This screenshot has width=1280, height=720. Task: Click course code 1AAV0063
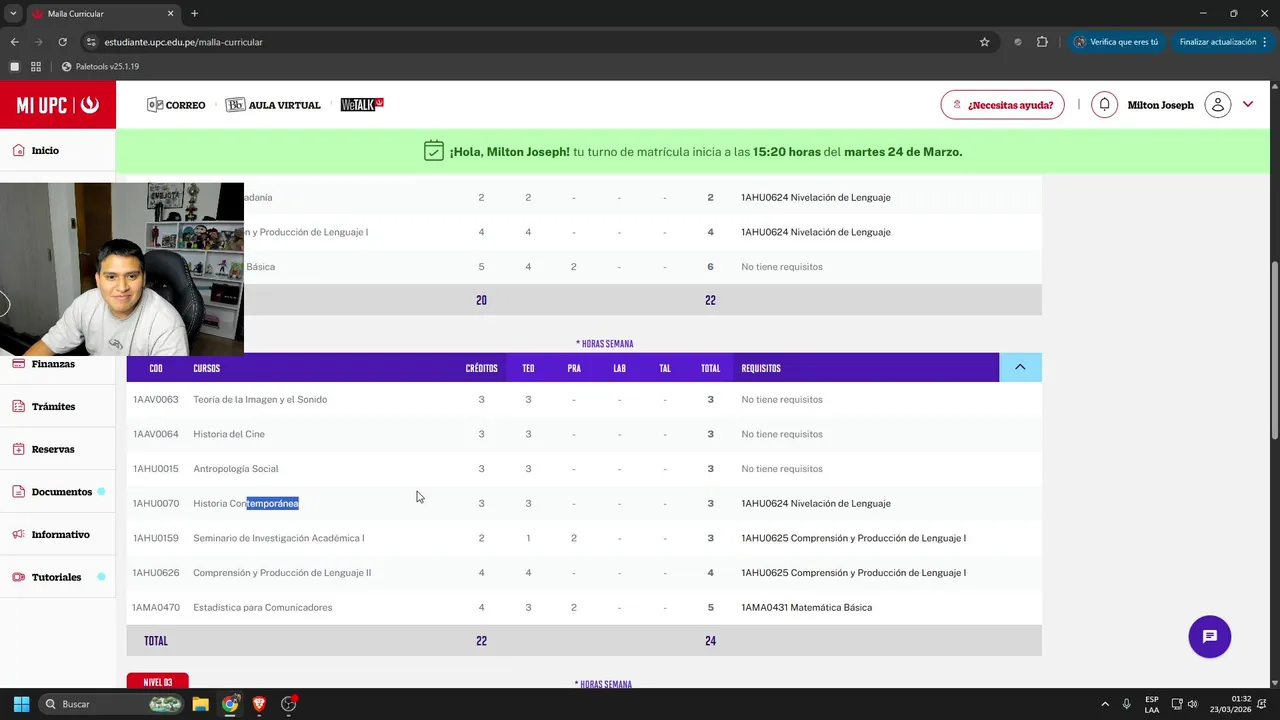coord(156,399)
